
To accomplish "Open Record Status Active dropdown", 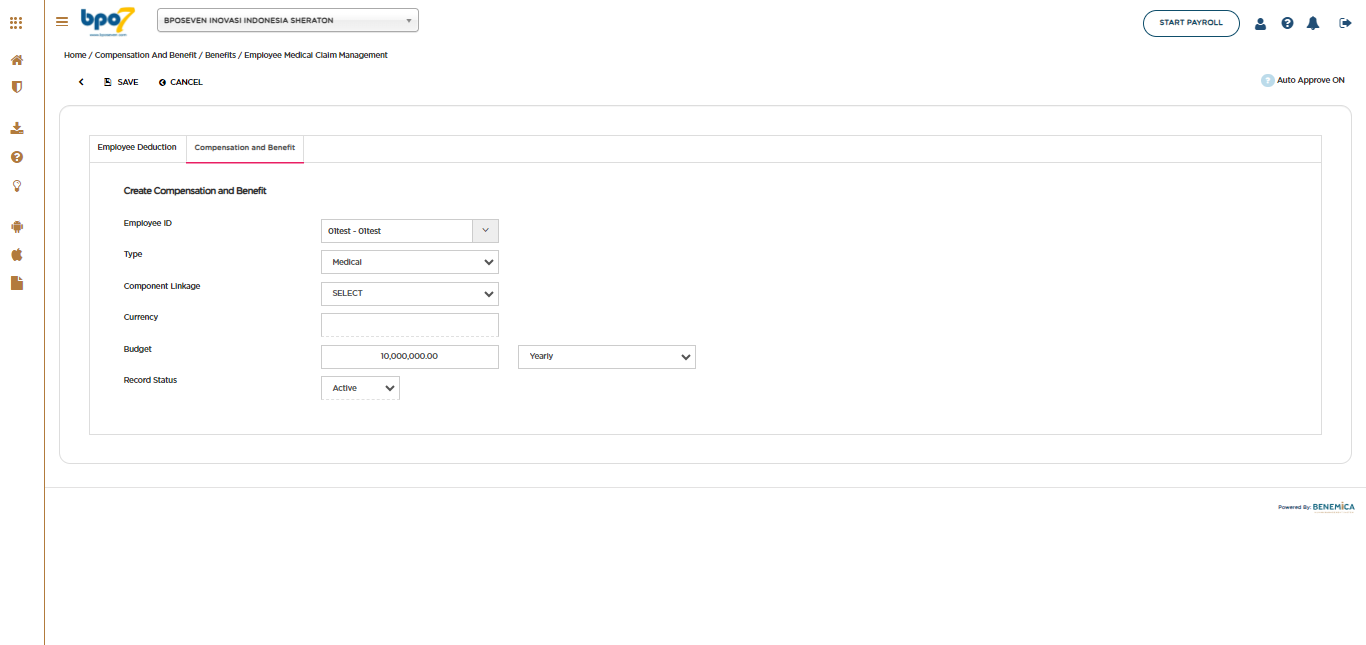I will click(360, 388).
